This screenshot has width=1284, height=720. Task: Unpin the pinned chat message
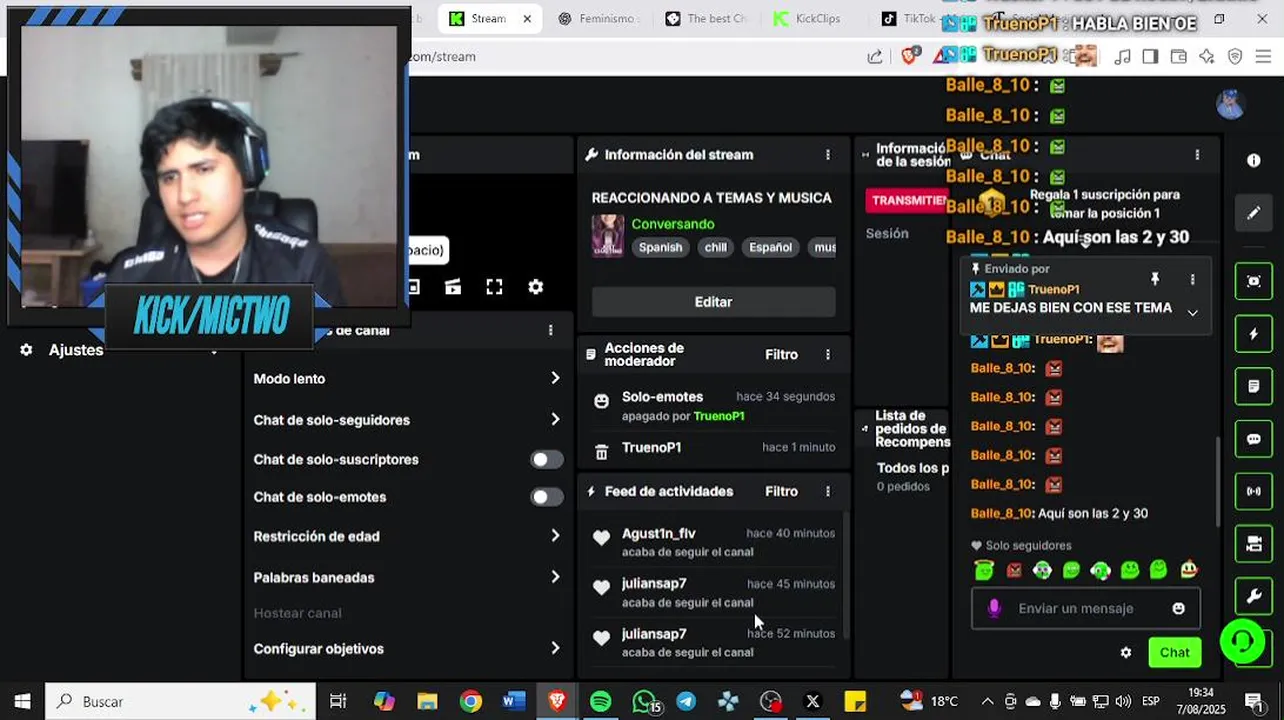pos(1155,279)
